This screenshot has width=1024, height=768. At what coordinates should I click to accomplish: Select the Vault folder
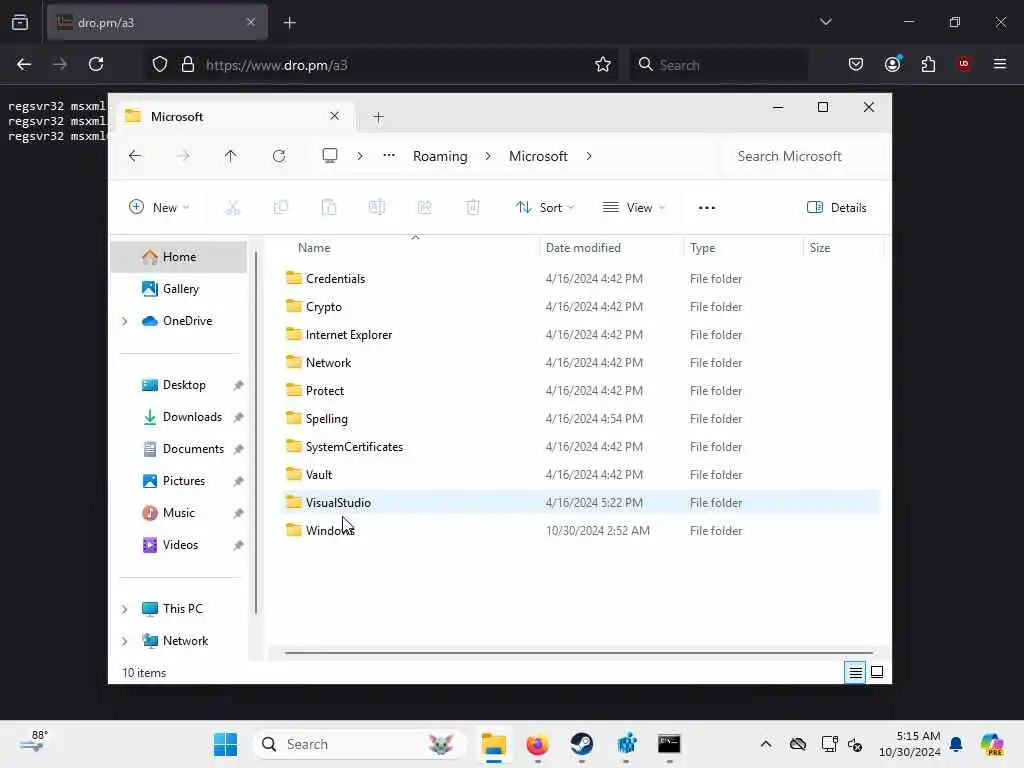580,475
